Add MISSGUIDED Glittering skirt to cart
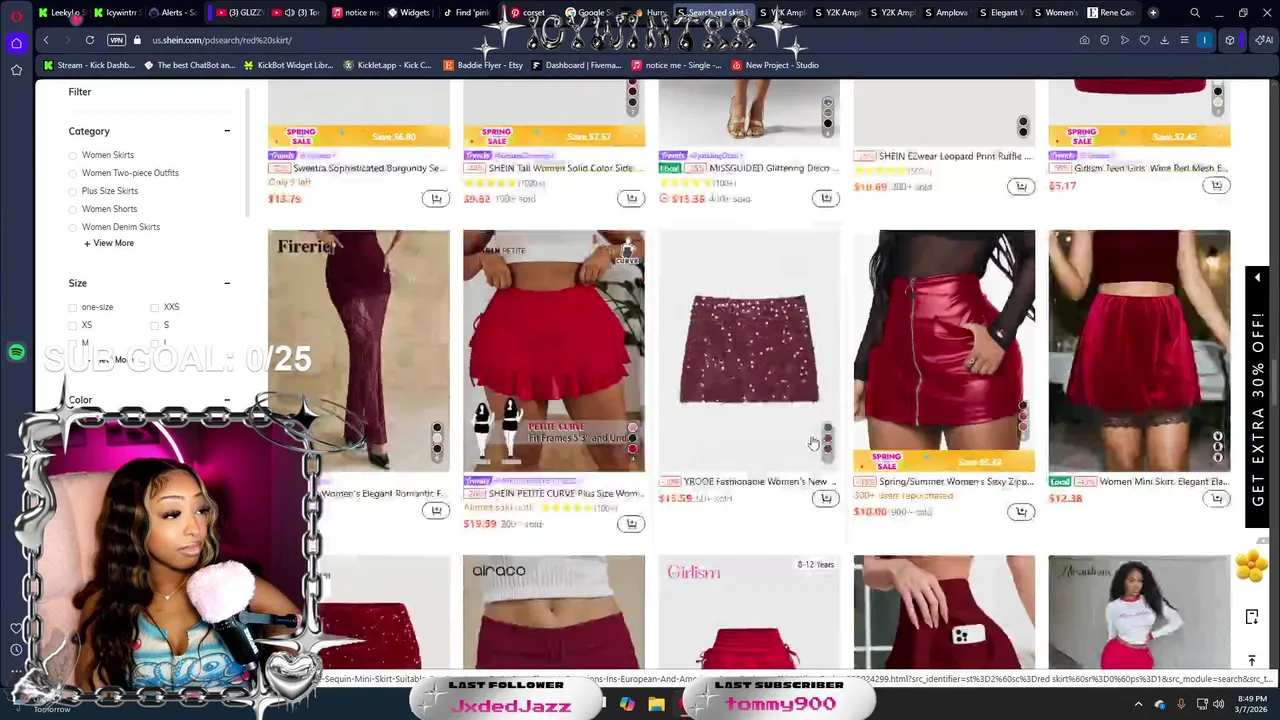 [826, 198]
